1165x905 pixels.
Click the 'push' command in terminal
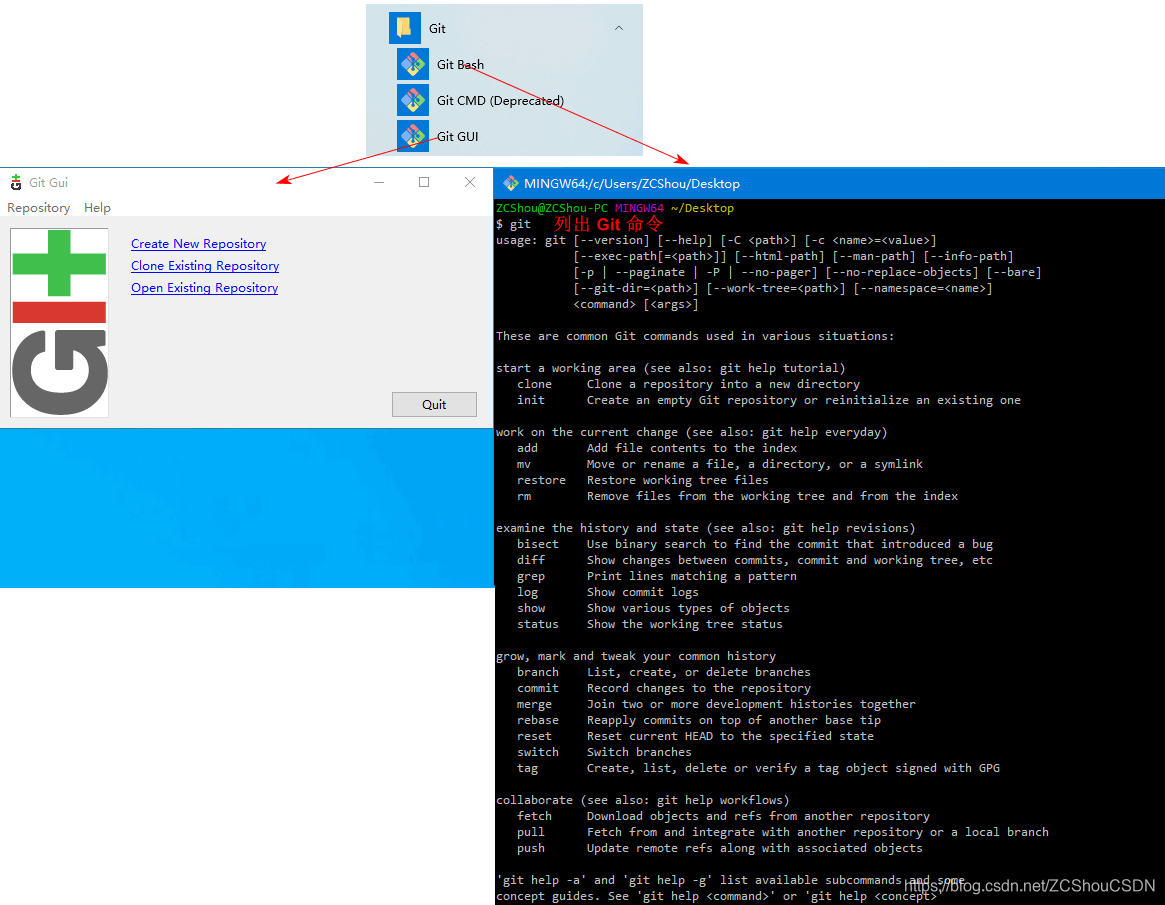(x=530, y=848)
